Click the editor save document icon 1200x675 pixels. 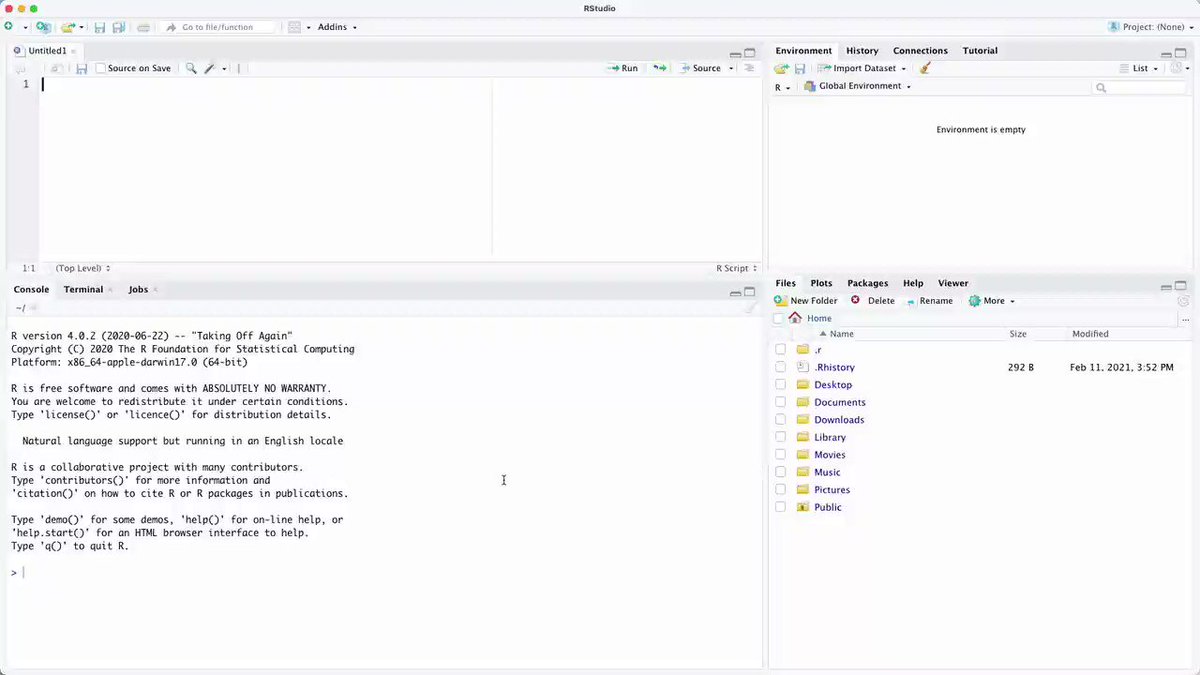[x=82, y=68]
